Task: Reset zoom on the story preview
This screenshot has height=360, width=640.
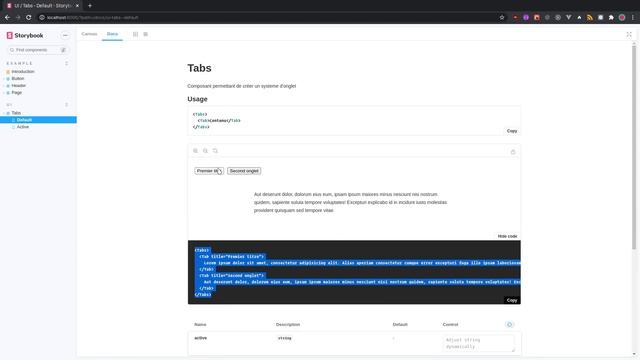Action: [x=215, y=151]
